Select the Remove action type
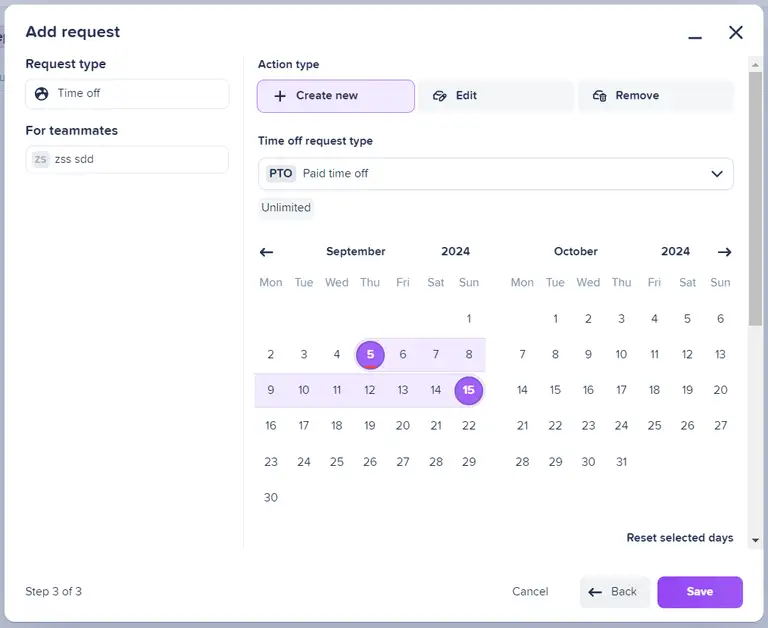The height and width of the screenshot is (628, 768). click(655, 96)
